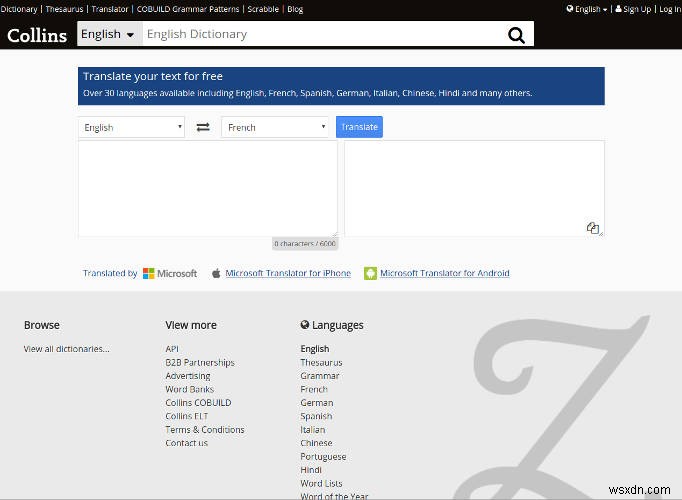The height and width of the screenshot is (500, 682).
Task: Select English in footer Languages list
Action: pos(314,349)
